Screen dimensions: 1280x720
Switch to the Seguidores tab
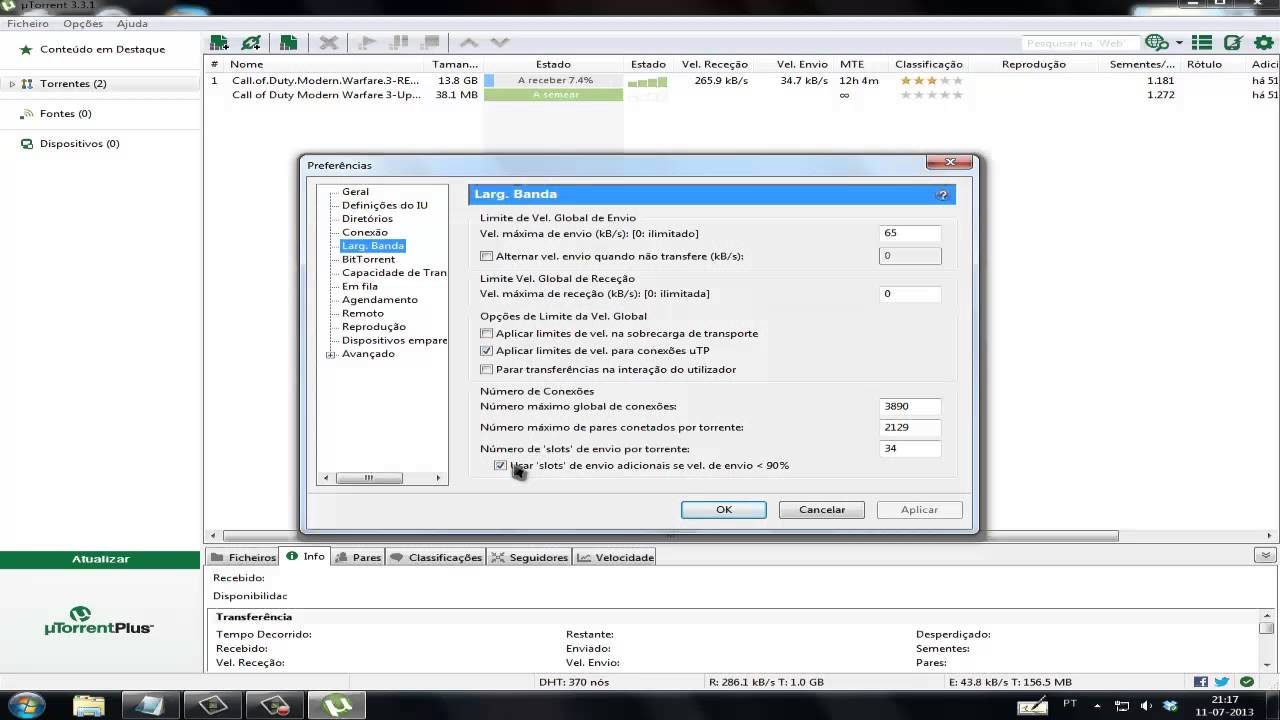click(x=530, y=557)
